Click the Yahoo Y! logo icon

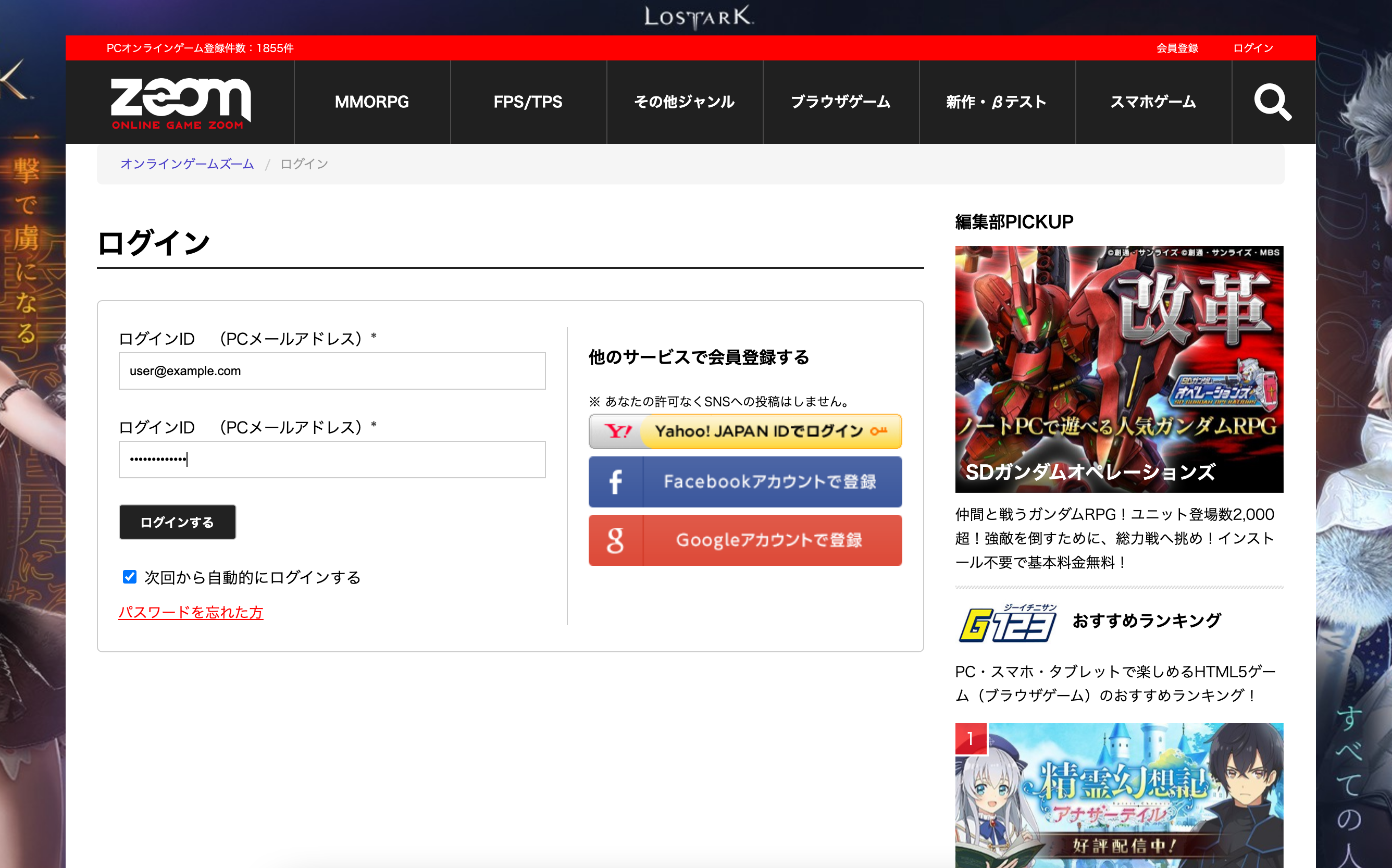pyautogui.click(x=618, y=431)
